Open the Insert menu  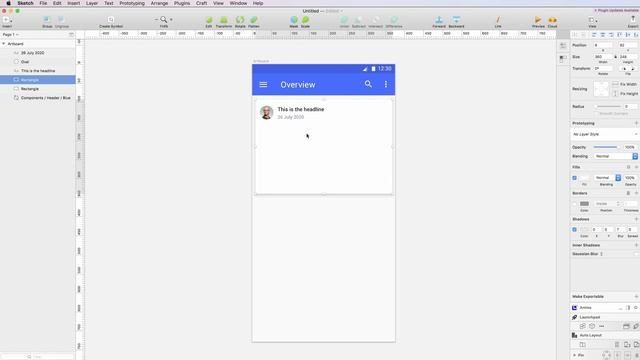click(x=73, y=3)
